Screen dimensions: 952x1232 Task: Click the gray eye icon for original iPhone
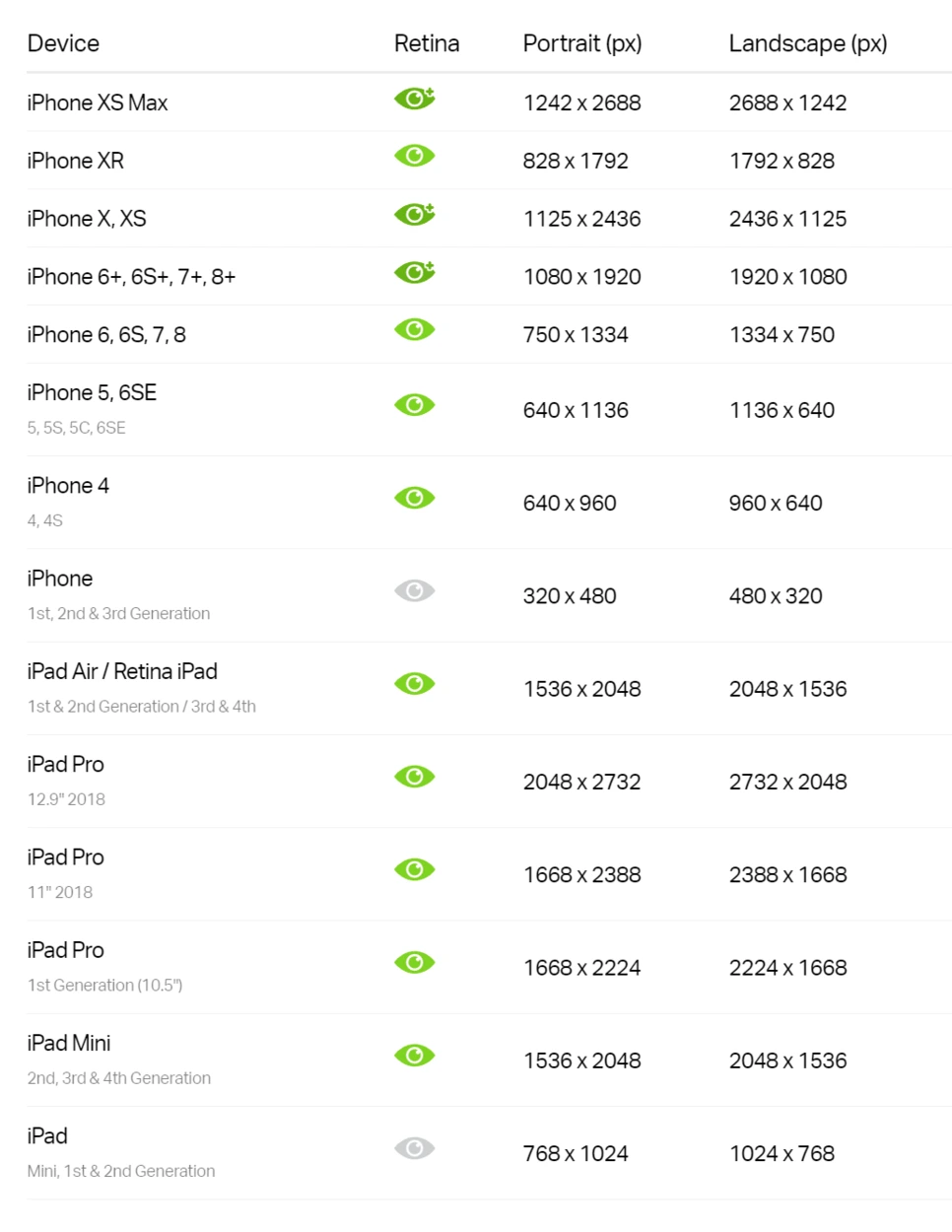pos(415,590)
